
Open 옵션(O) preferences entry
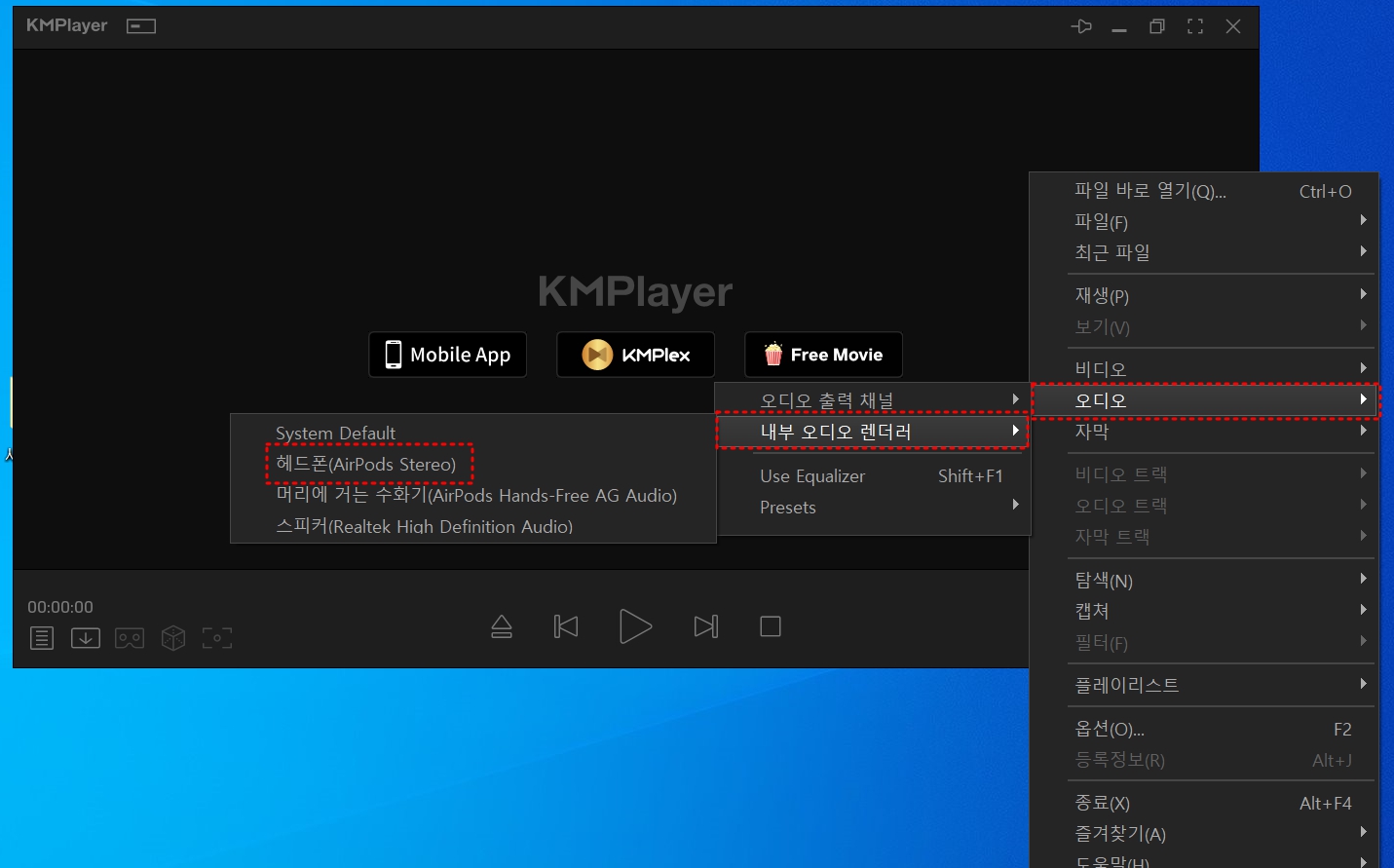pyautogui.click(x=1203, y=729)
